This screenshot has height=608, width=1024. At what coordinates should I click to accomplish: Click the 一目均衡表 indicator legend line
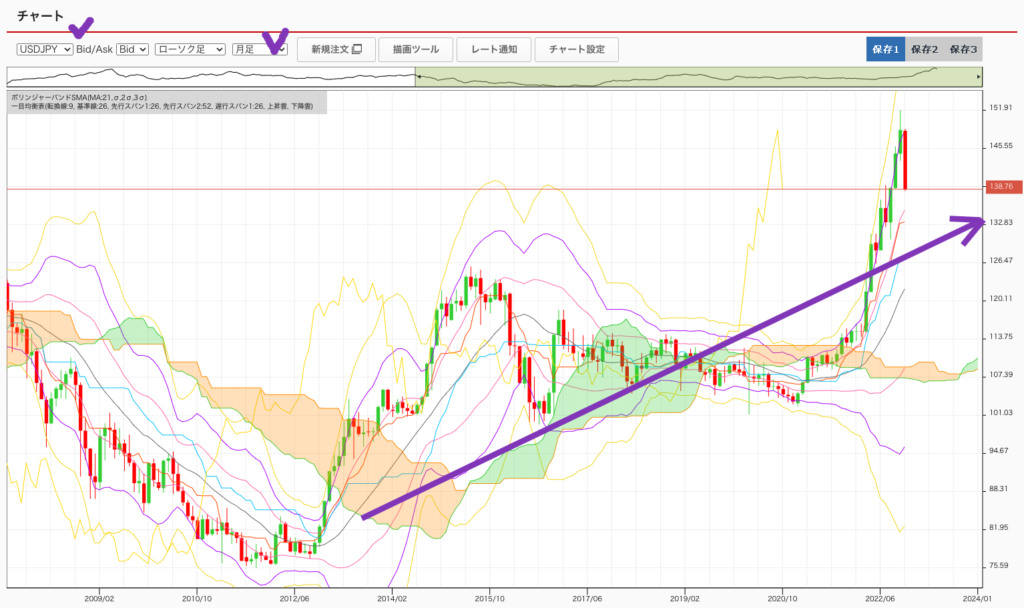(162, 106)
